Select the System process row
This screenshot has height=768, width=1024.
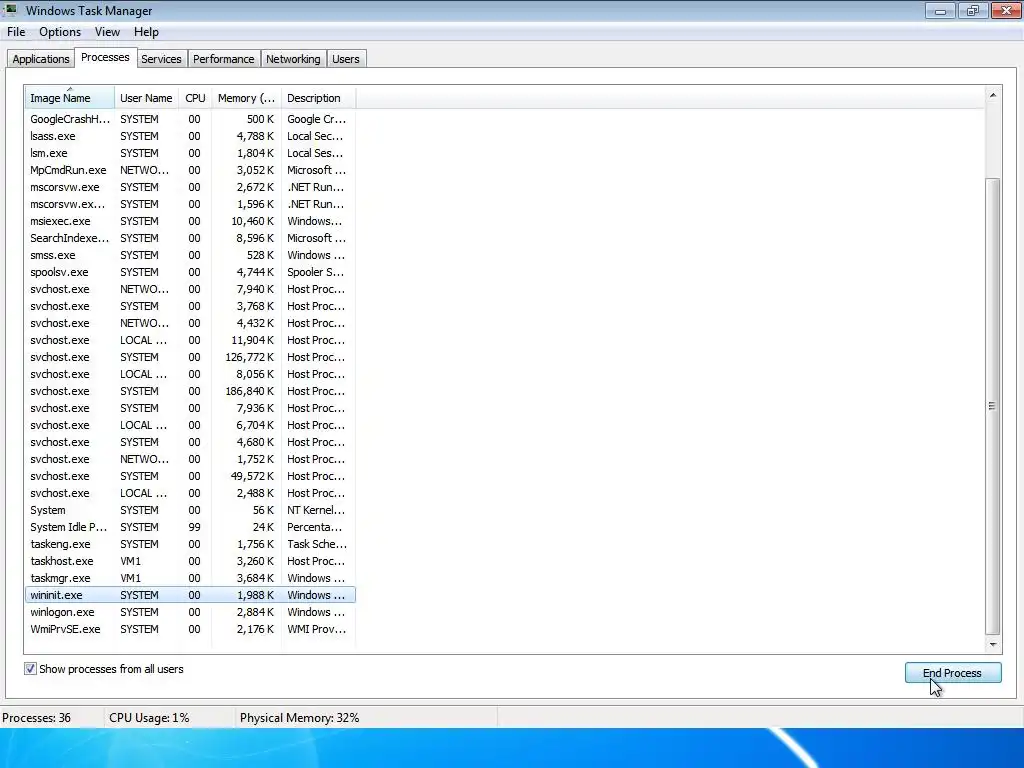click(190, 509)
